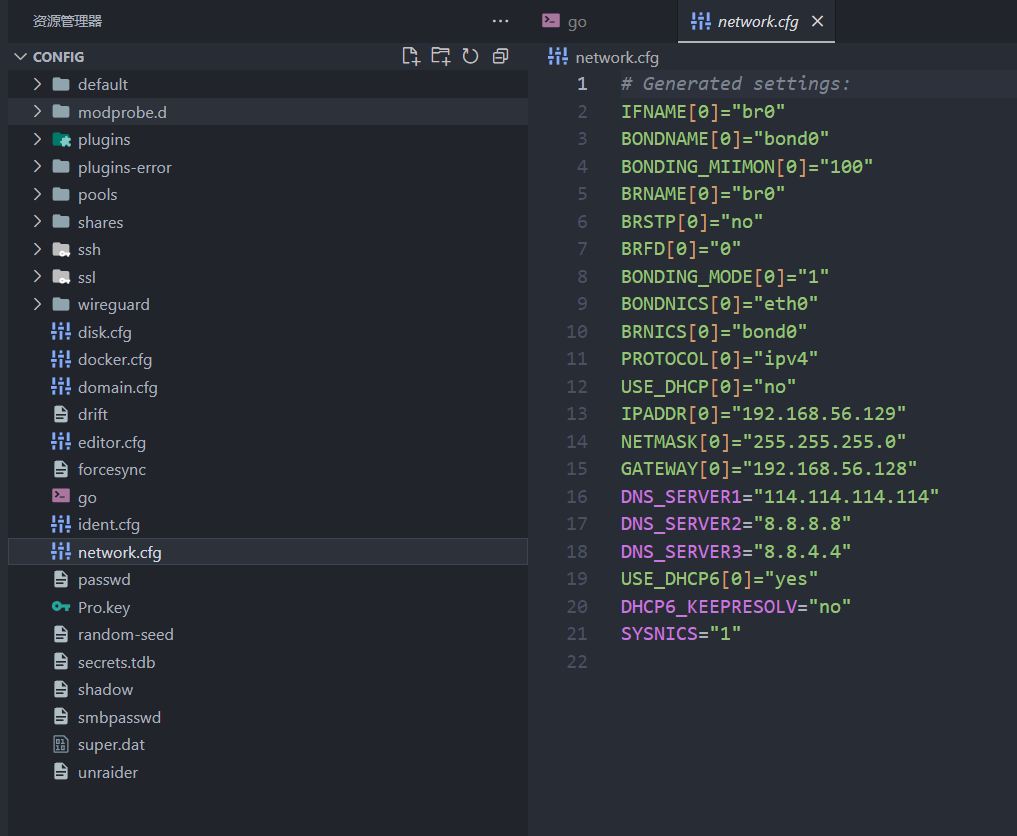Expand the ssh folder chevron
The image size is (1017, 836).
tap(37, 250)
